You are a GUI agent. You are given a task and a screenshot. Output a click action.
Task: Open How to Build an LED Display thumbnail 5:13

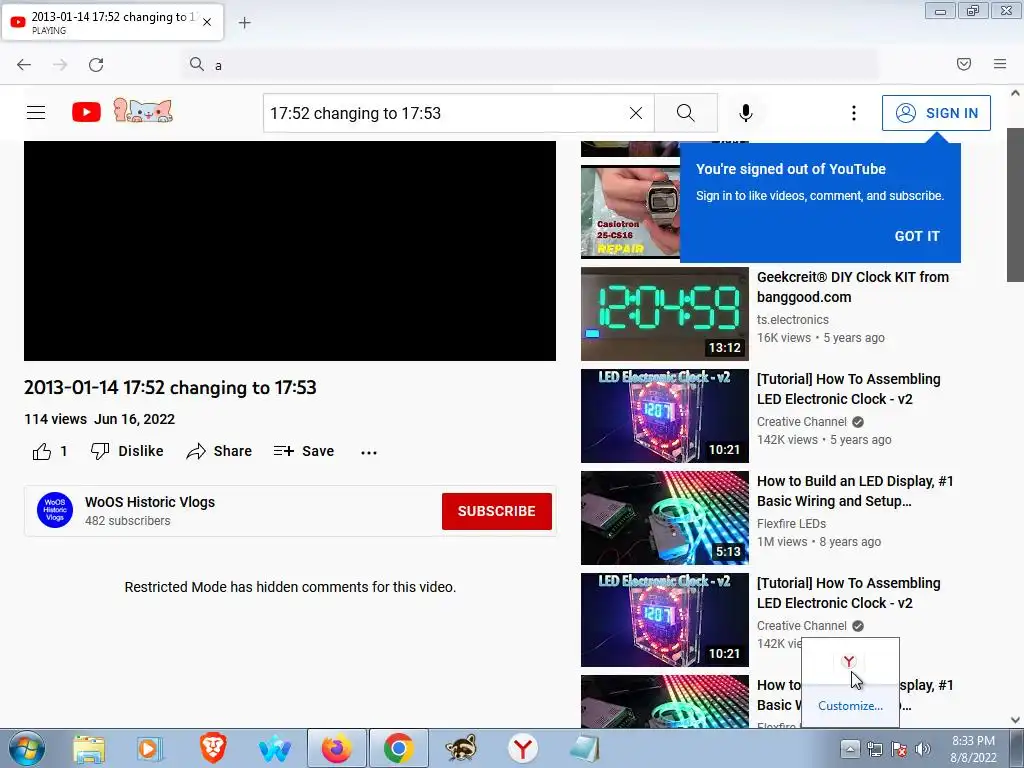(x=665, y=518)
